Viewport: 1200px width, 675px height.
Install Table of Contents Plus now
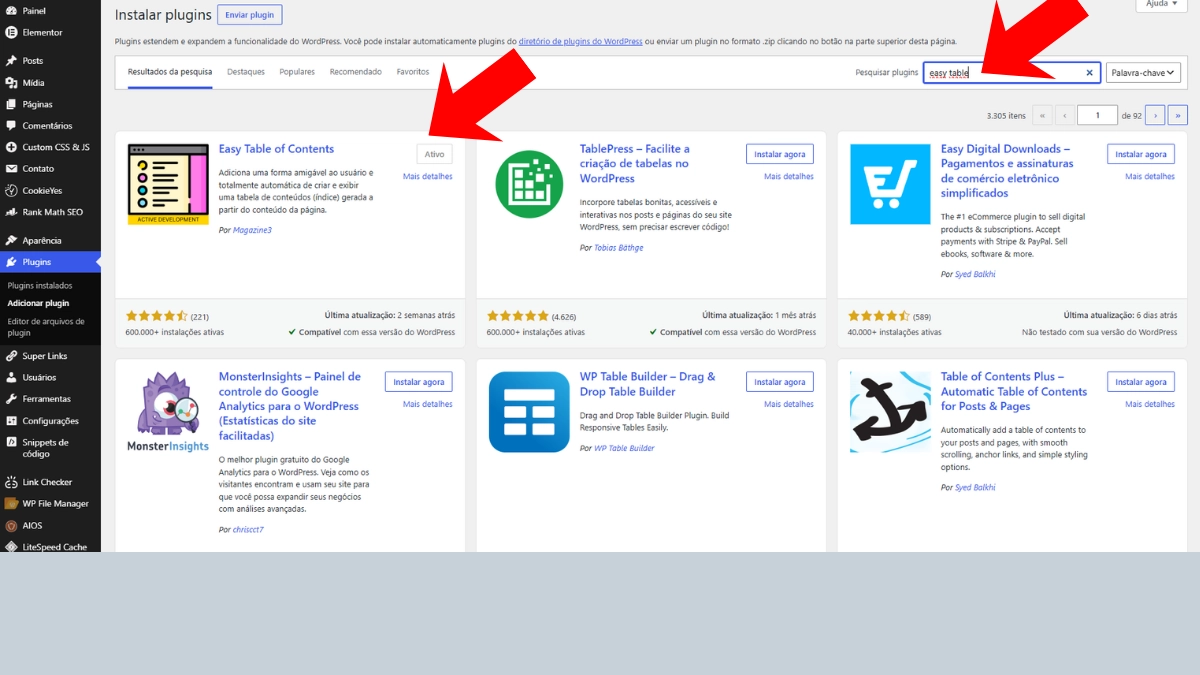coord(1141,382)
